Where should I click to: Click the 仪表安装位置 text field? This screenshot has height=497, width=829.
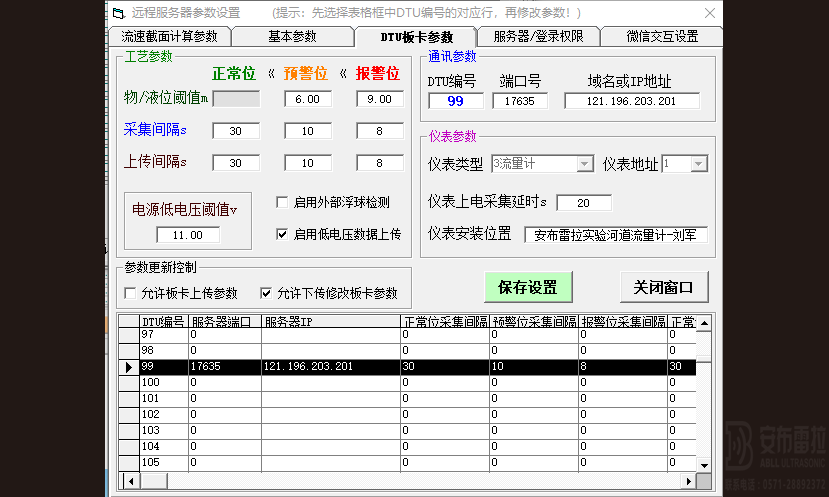point(616,235)
